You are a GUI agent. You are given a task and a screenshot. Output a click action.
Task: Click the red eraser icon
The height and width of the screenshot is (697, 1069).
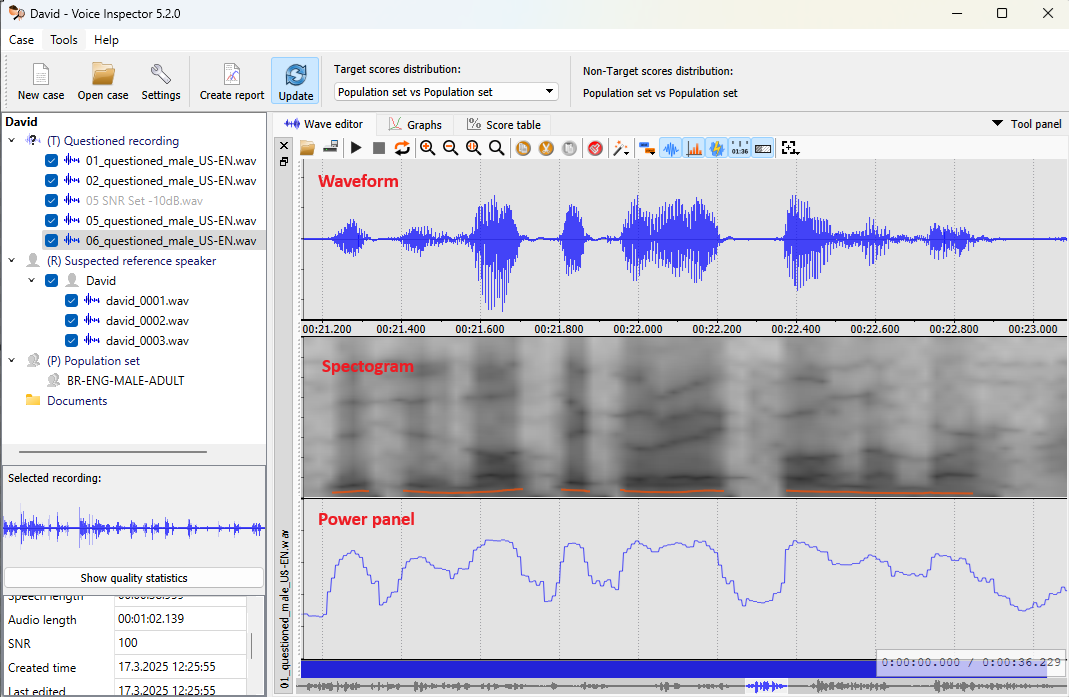tap(595, 148)
